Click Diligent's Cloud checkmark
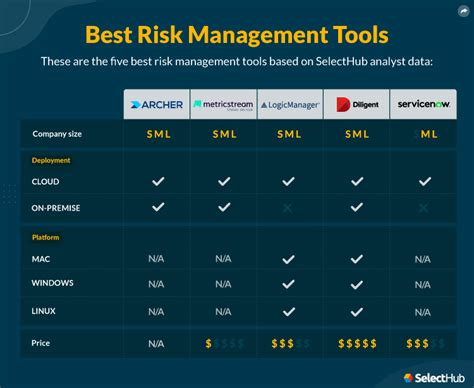The image size is (474, 388). pos(357,182)
